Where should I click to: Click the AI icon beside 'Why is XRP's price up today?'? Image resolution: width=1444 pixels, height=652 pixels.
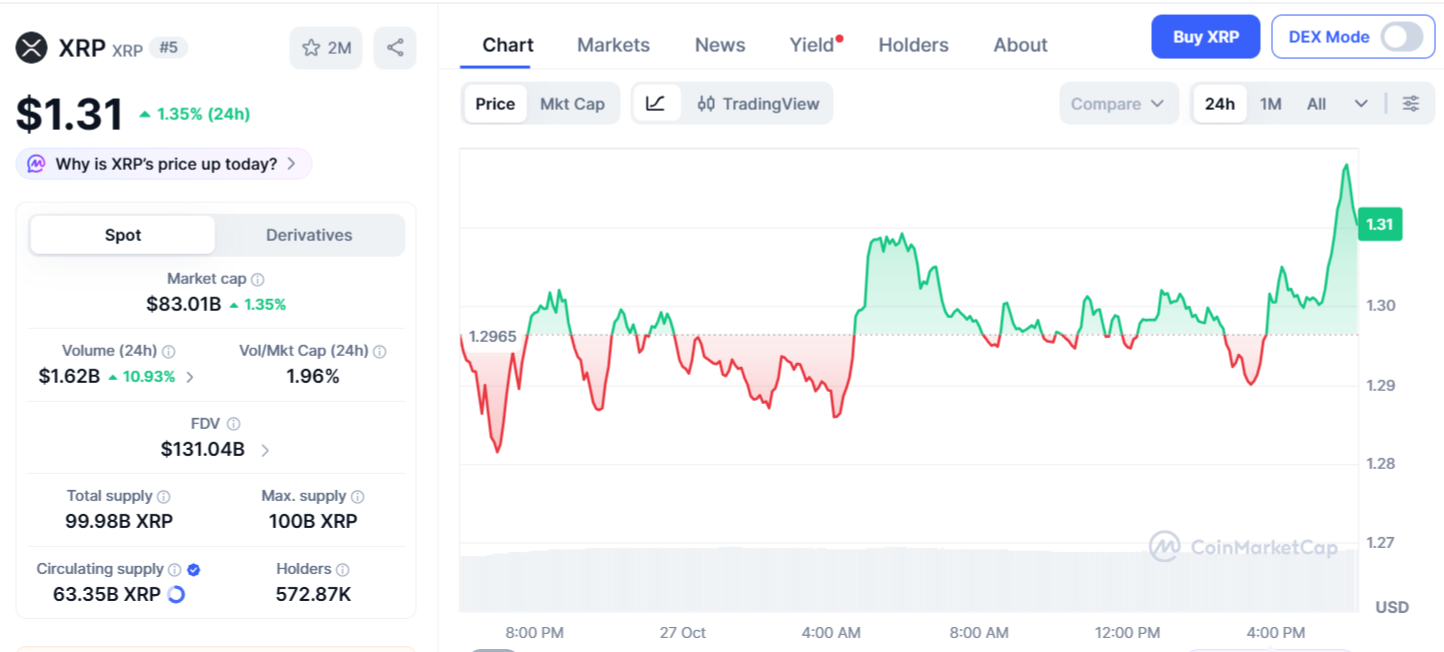[36, 164]
